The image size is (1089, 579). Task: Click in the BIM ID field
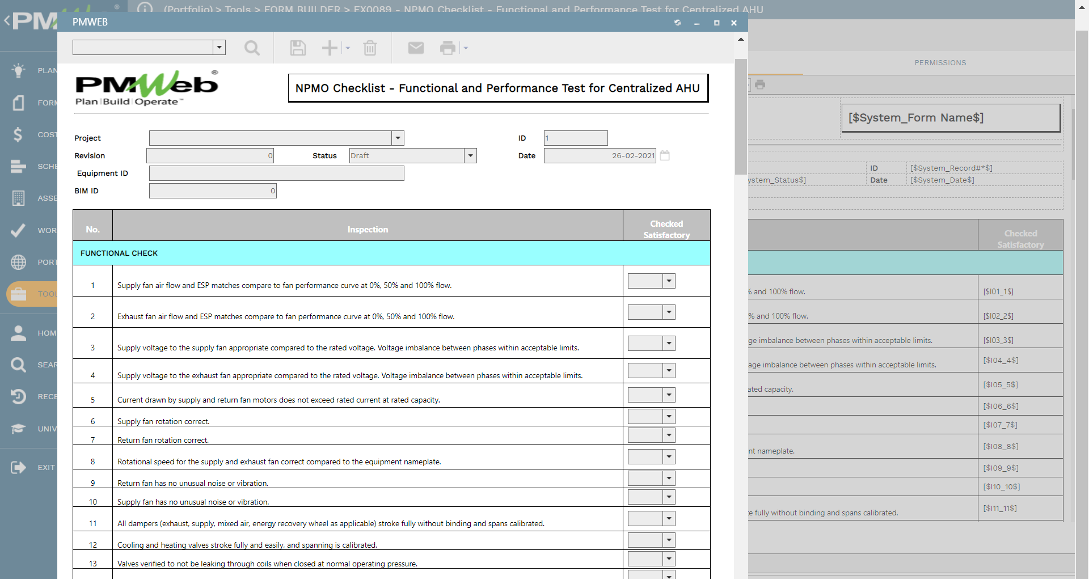(213, 191)
